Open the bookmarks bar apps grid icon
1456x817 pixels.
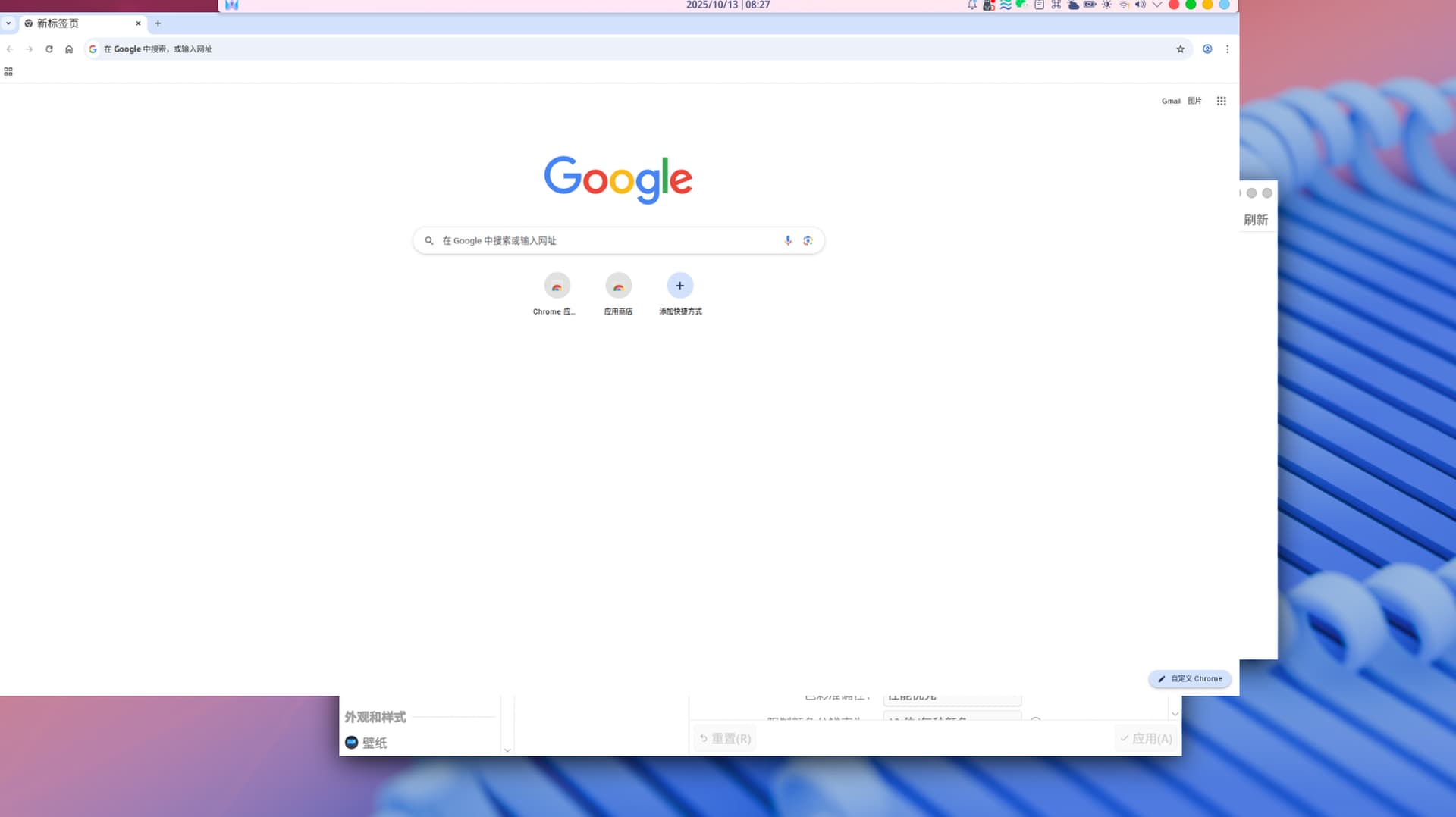pyautogui.click(x=8, y=72)
